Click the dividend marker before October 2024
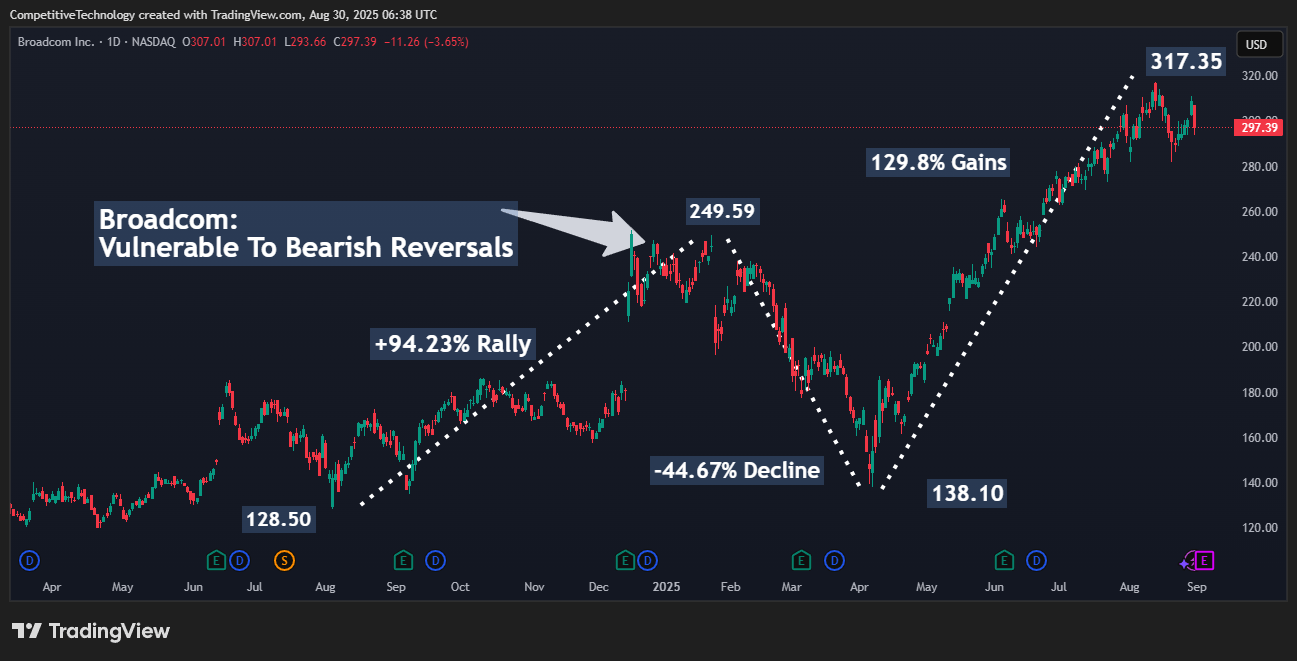The width and height of the screenshot is (1297, 661). click(435, 560)
